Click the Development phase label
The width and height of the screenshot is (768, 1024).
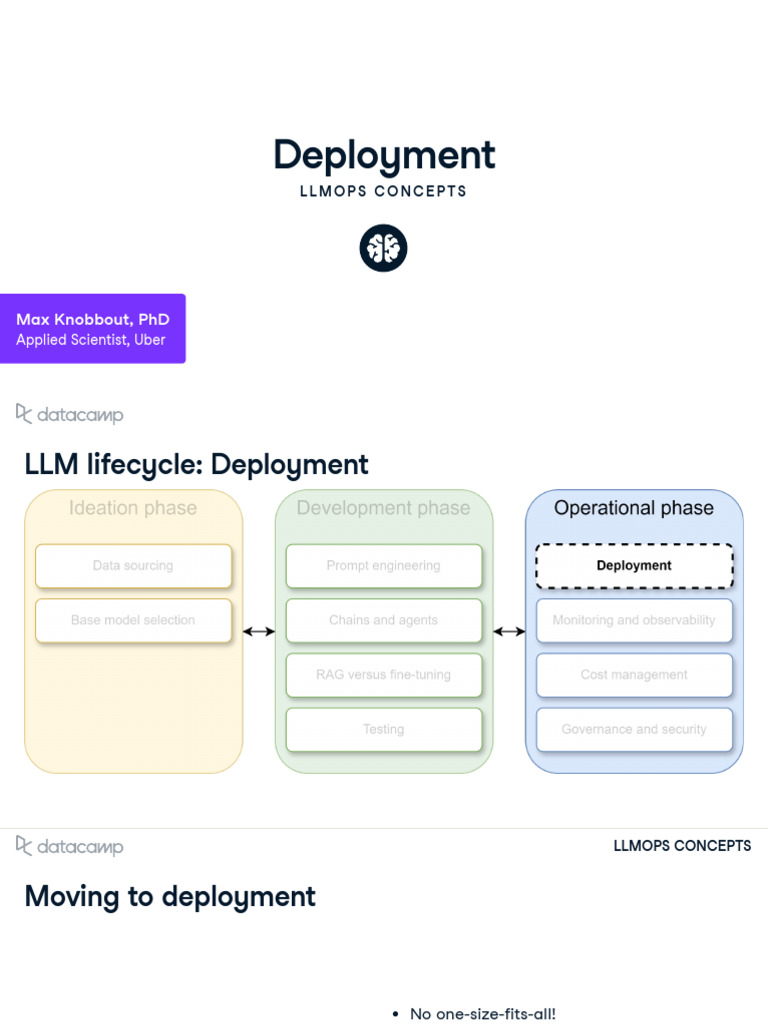click(383, 508)
